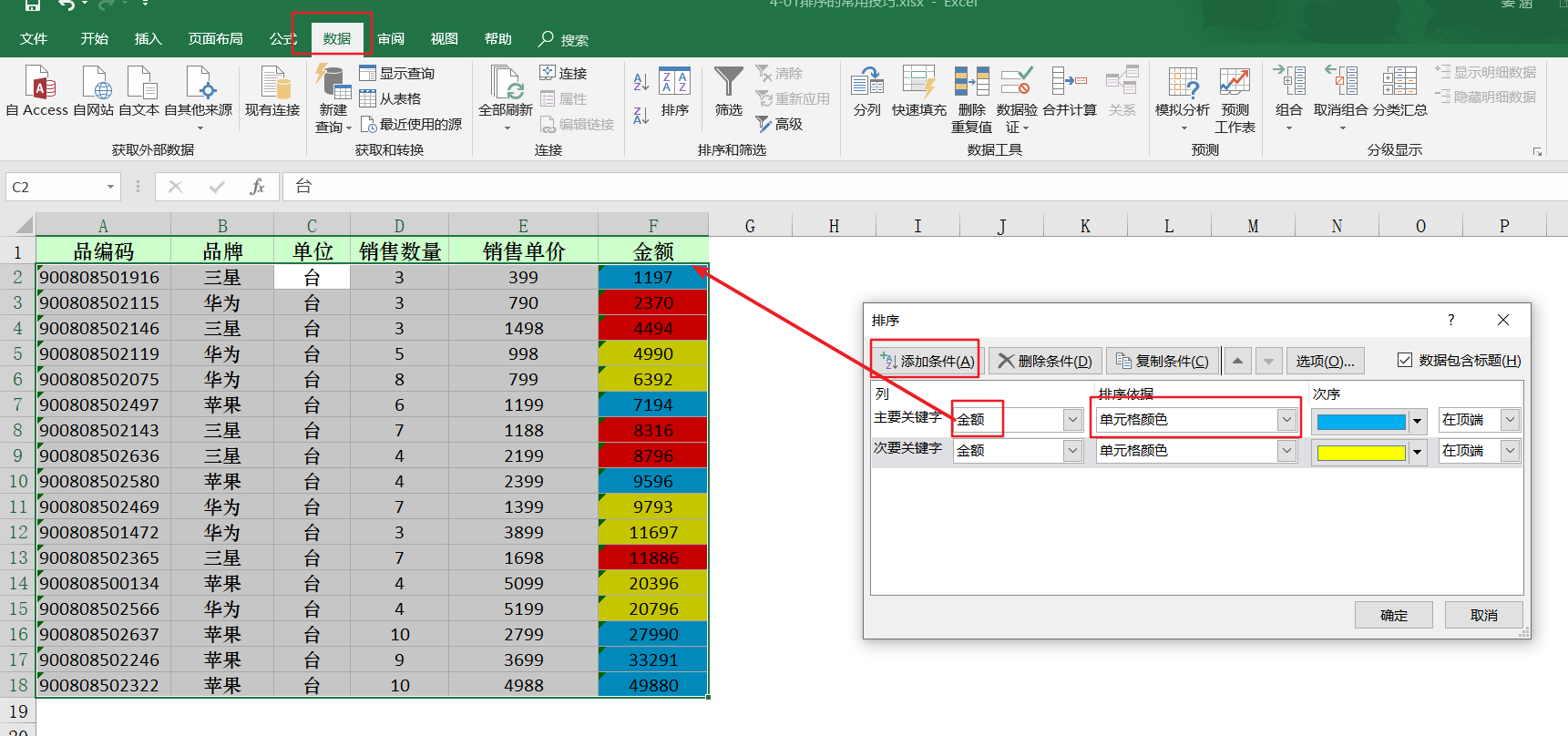Image resolution: width=1568 pixels, height=736 pixels.
Task: Click the help question mark in the sort dialog
Action: point(1451,320)
